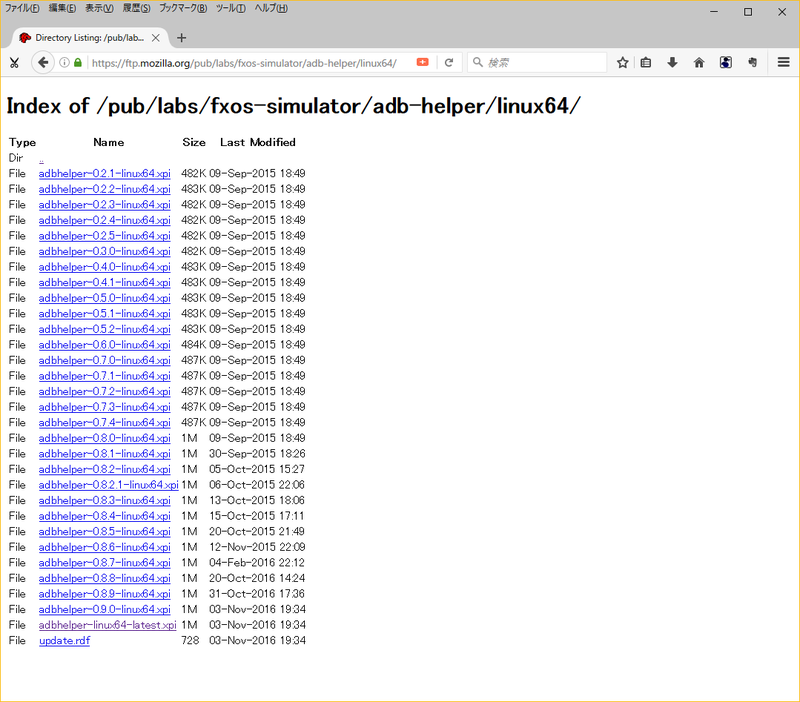Image resolution: width=800 pixels, height=702 pixels.
Task: Click the 'Last Modified' column header
Action: (x=258, y=142)
